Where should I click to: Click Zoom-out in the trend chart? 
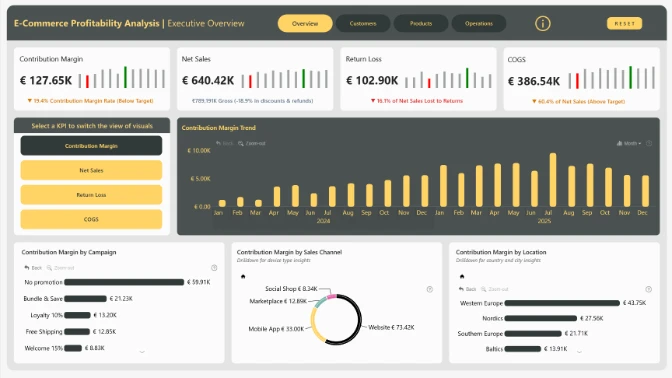[252, 143]
